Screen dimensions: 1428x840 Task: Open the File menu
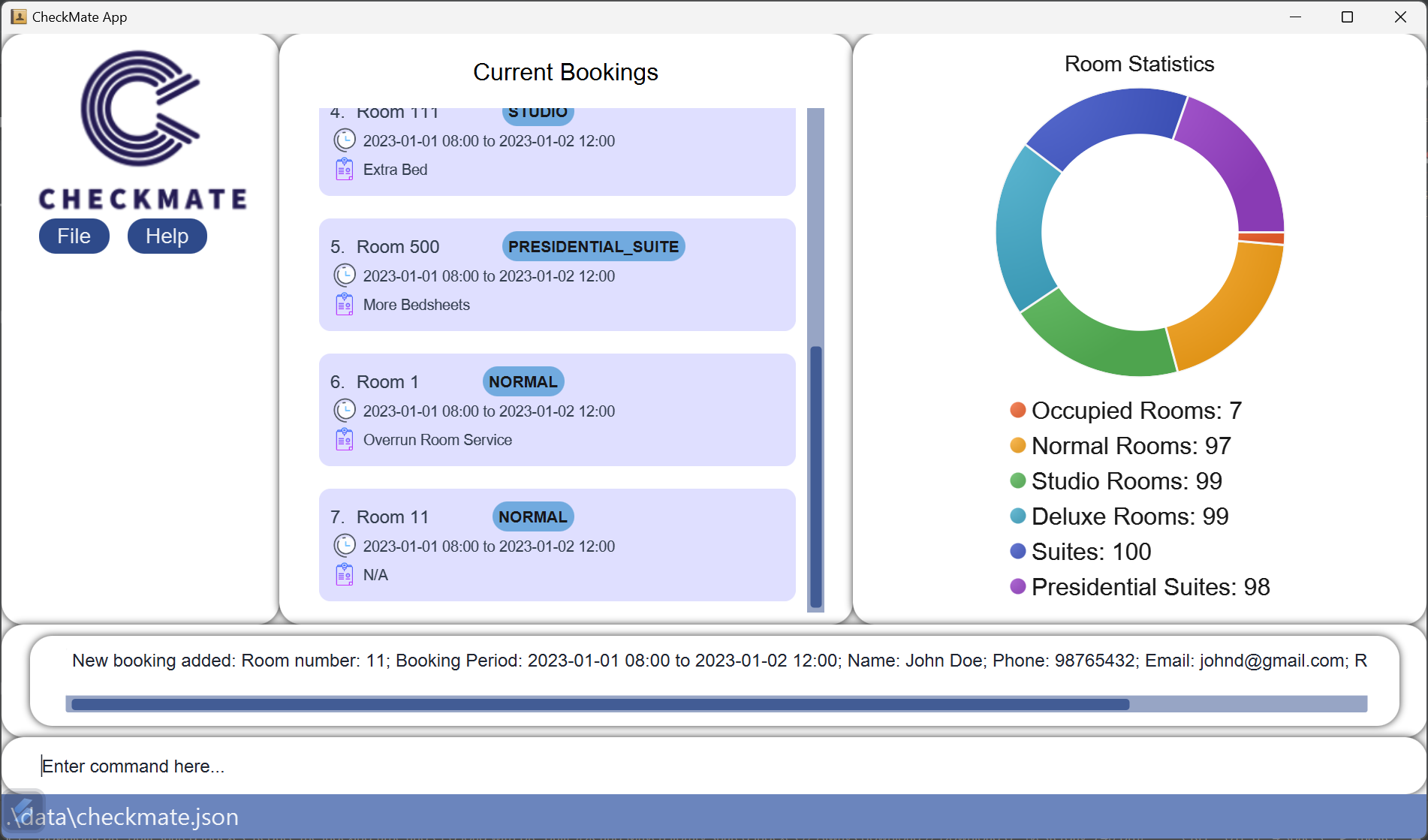[74, 236]
